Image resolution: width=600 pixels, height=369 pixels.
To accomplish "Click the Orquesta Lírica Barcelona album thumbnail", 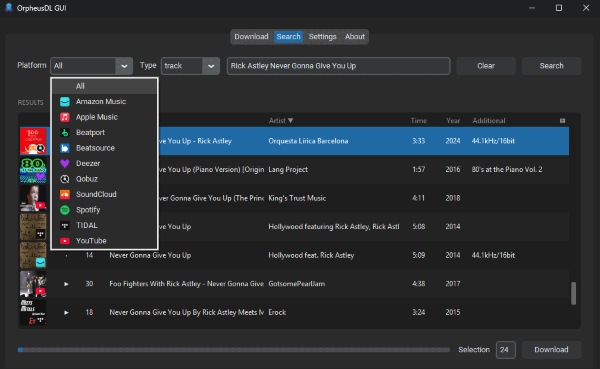I will coord(33,141).
